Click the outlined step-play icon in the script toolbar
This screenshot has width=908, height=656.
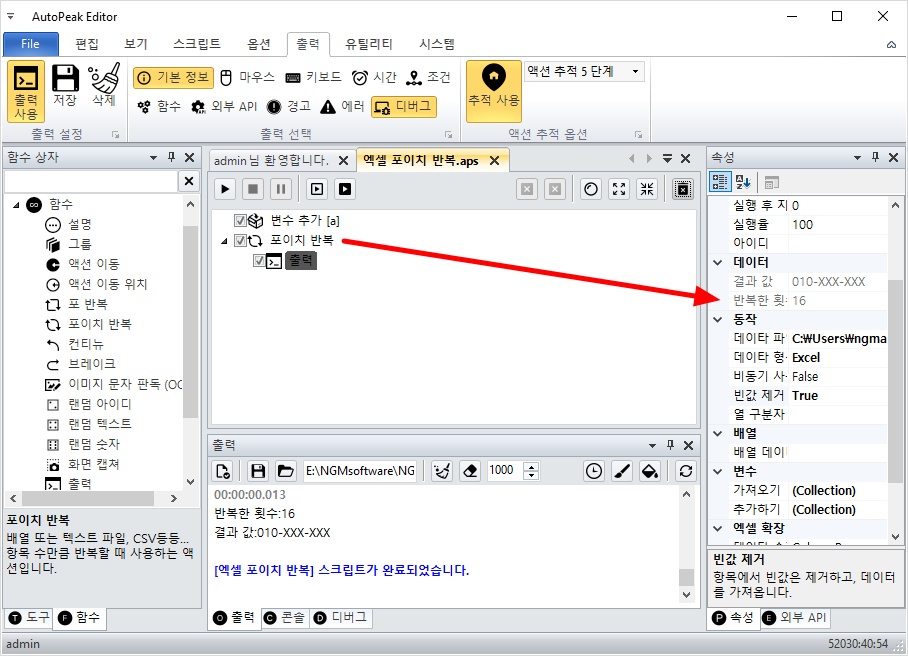(x=317, y=189)
